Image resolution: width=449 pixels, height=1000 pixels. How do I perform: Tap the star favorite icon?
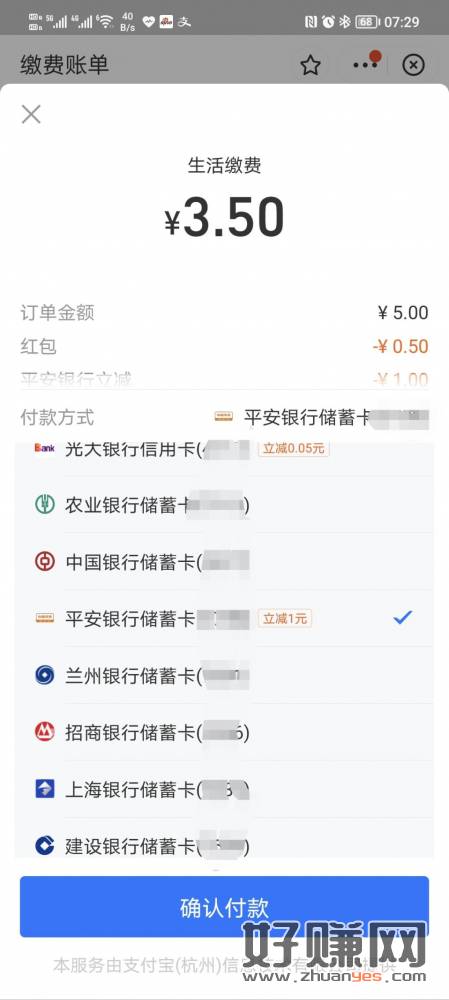pyautogui.click(x=310, y=64)
